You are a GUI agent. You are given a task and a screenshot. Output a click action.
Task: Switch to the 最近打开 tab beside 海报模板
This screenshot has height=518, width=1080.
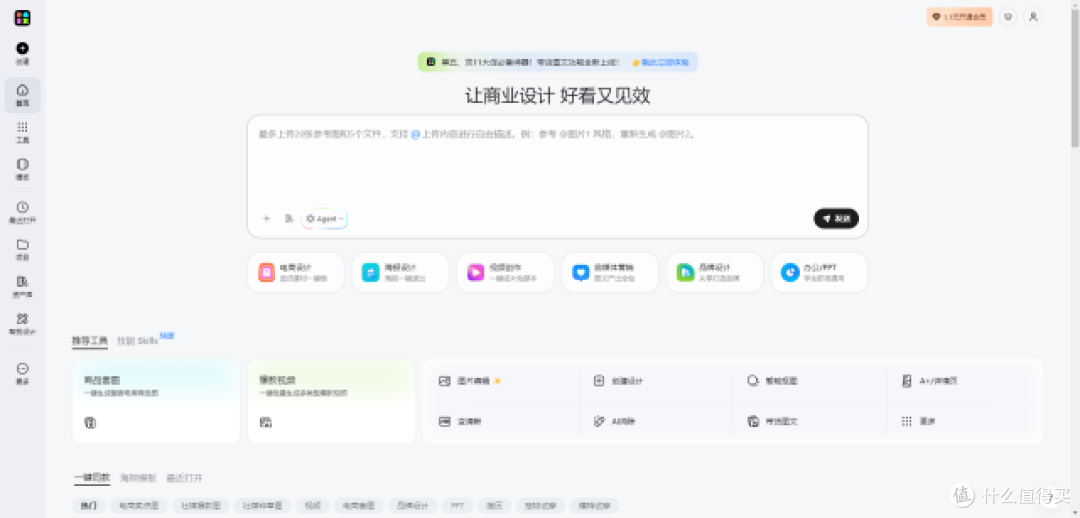(x=184, y=477)
